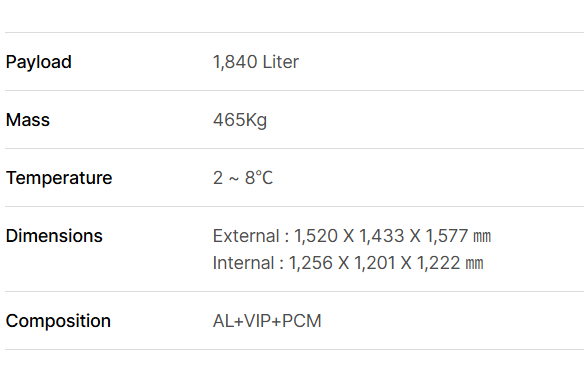Click the Temperature row label
Screen dimensions: 584x374
pyautogui.click(x=59, y=178)
